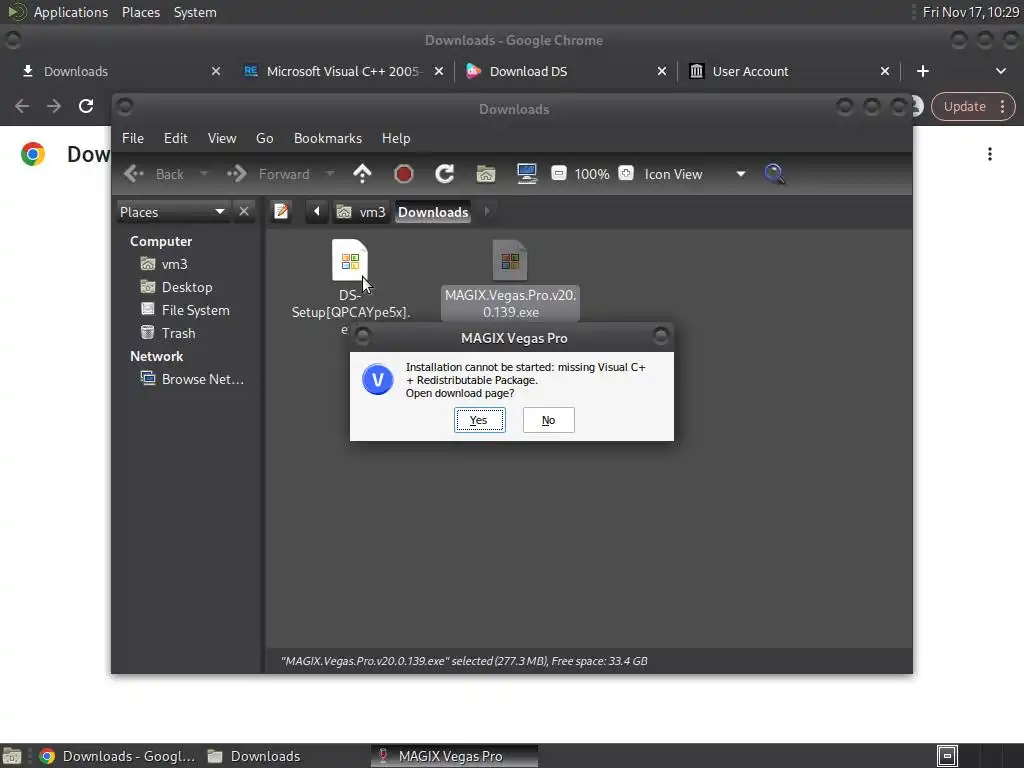Toggle text location entry pencil icon

[x=281, y=212]
